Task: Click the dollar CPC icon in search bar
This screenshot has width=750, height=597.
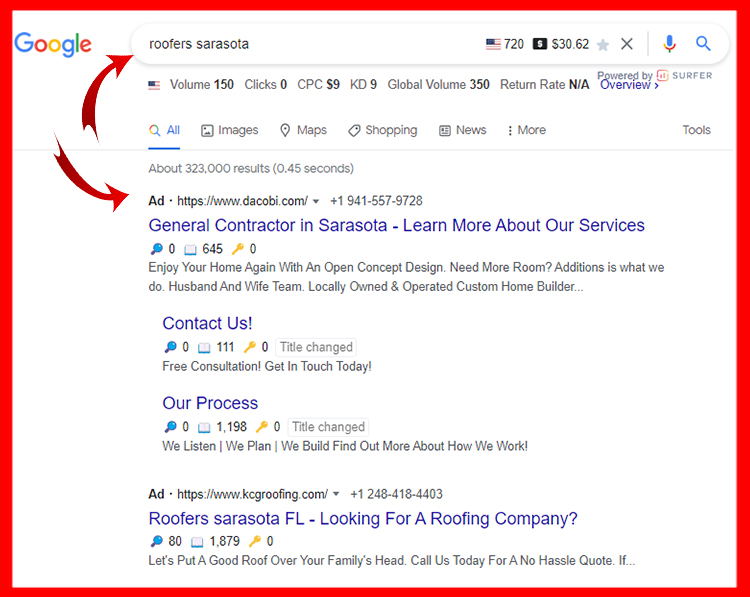Action: point(540,44)
